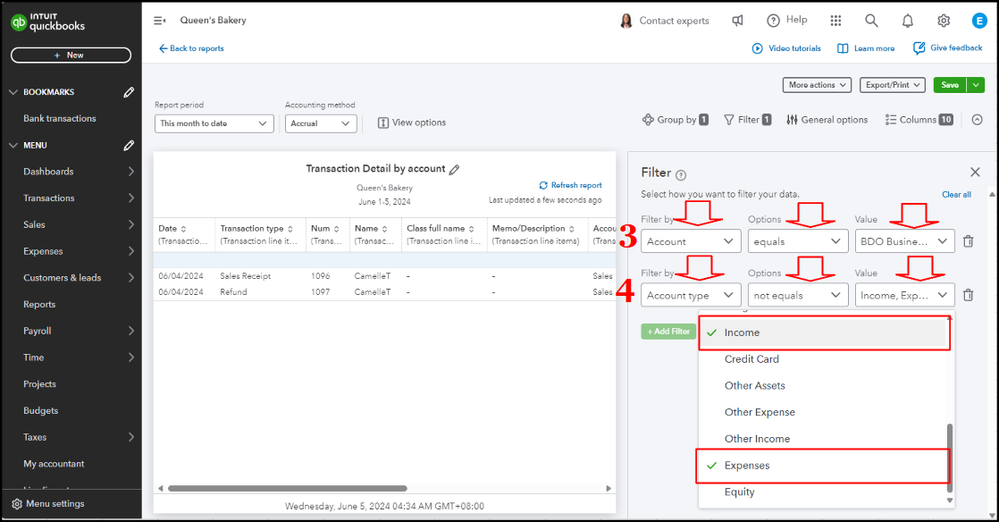This screenshot has width=999, height=522.
Task: Go Back to reports
Action: click(x=191, y=48)
